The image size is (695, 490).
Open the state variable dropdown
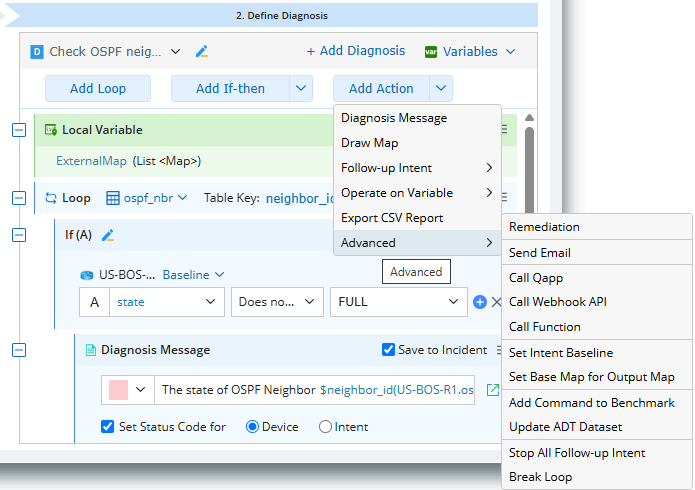coord(168,301)
